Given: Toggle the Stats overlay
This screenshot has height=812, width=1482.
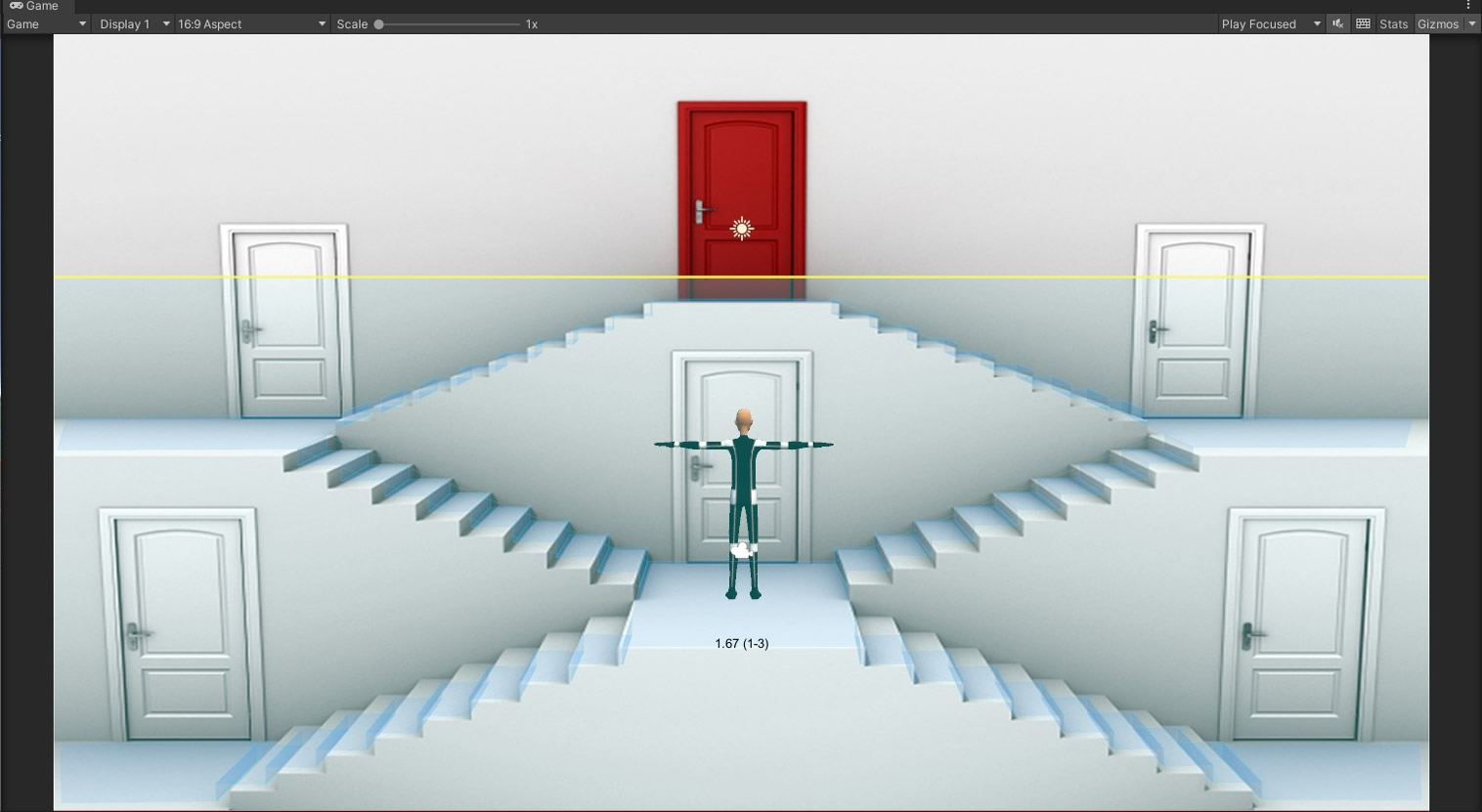Looking at the screenshot, I should pos(1393,23).
